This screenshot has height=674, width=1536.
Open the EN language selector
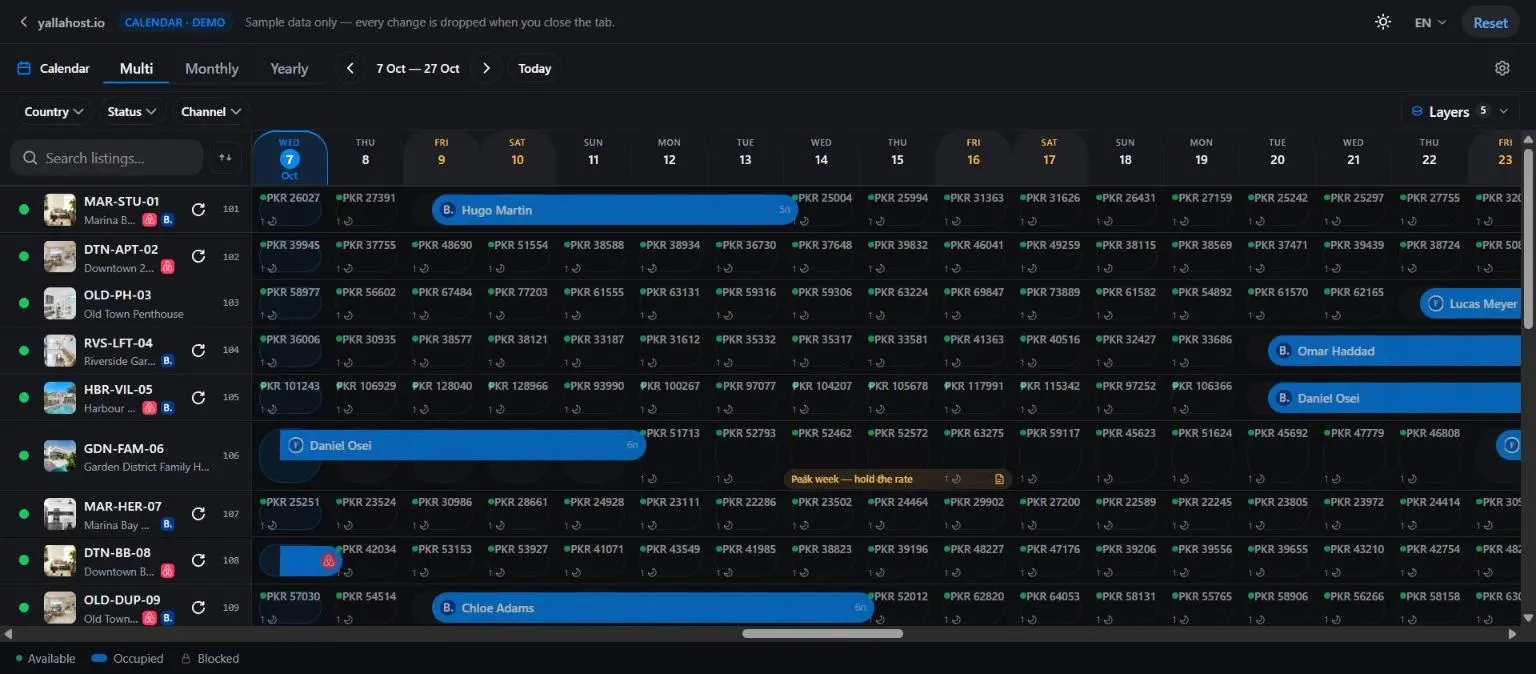coord(1430,22)
